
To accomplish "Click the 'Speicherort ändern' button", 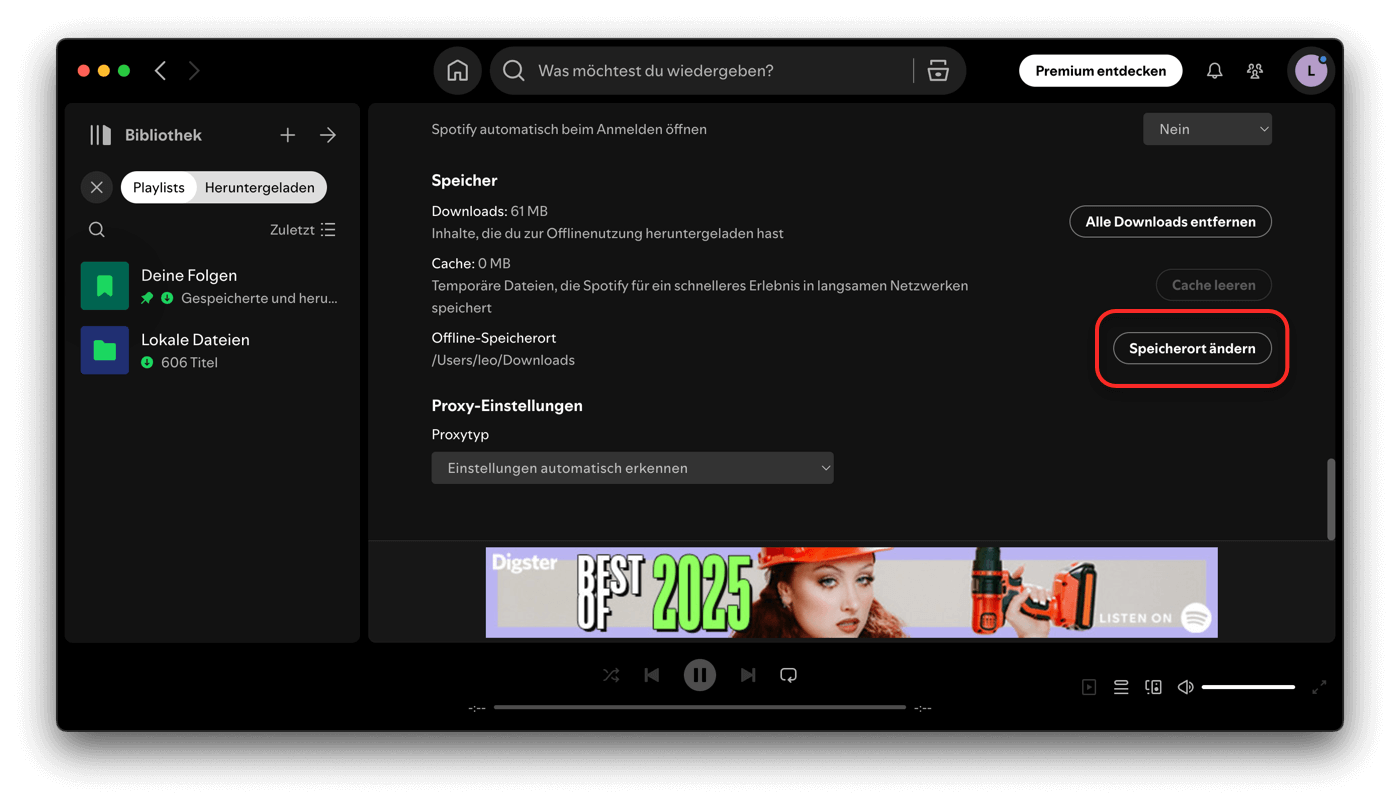I will (x=1192, y=348).
